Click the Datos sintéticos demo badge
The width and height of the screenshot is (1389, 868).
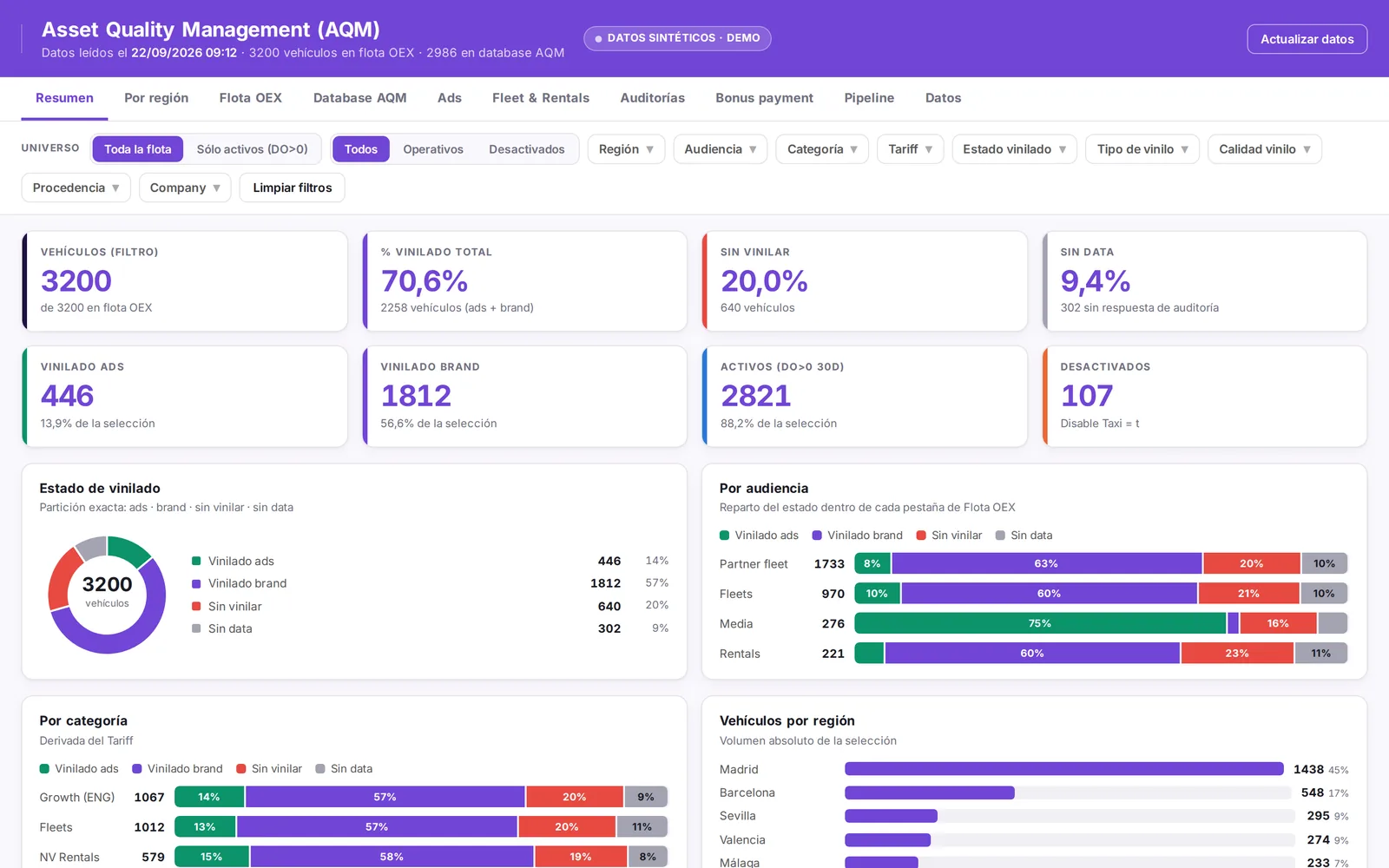(677, 38)
